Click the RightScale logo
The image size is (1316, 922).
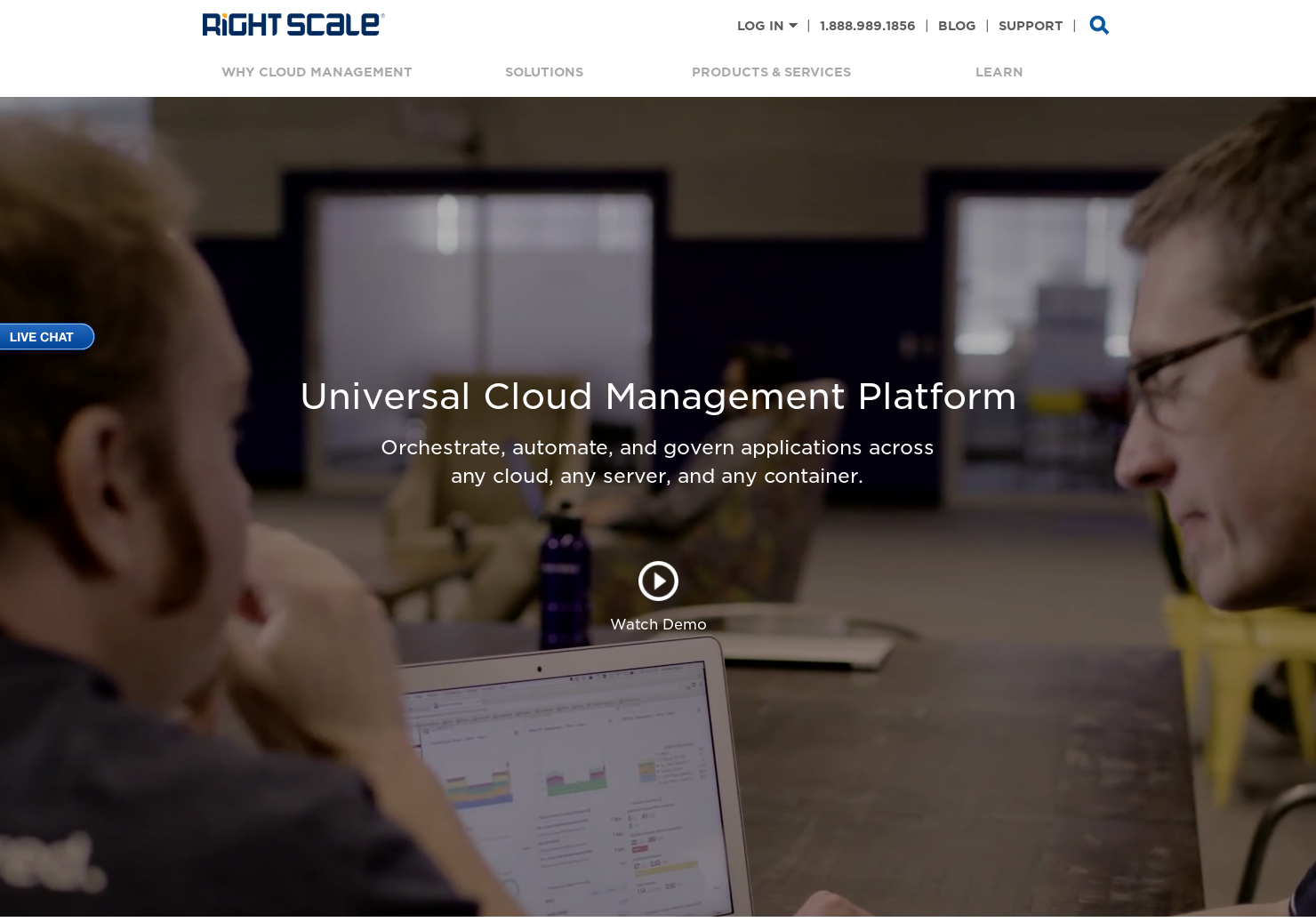click(x=293, y=25)
